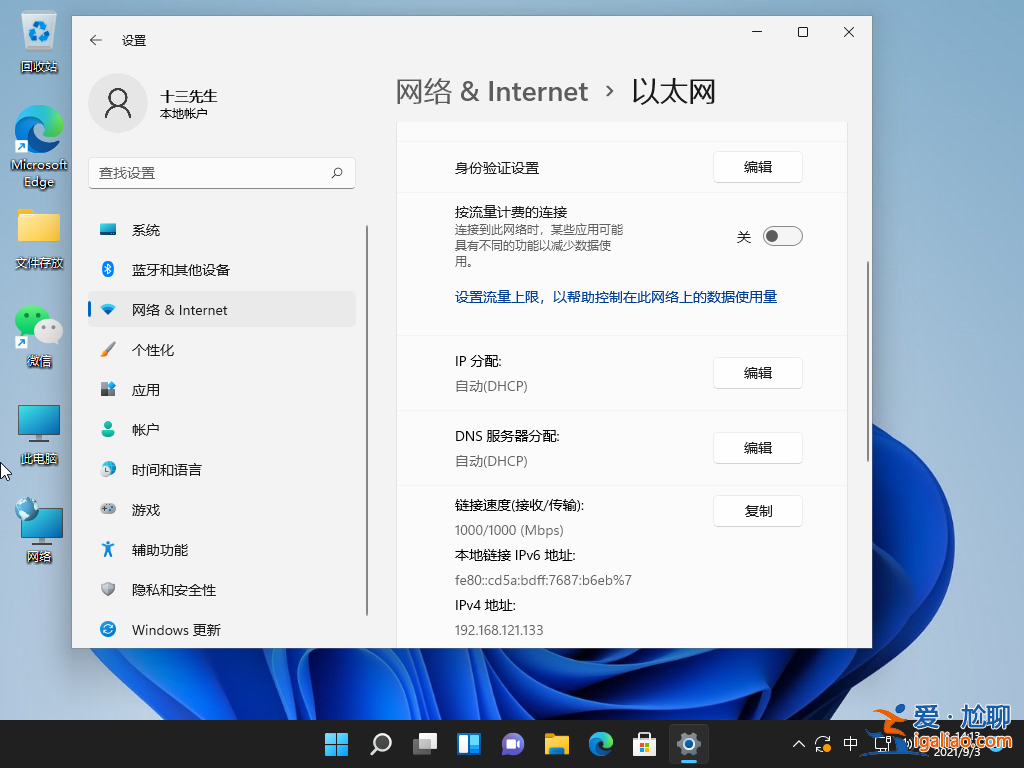
Task: Select 蓝牙和其他设备 sidebar icon
Action: click(x=108, y=269)
